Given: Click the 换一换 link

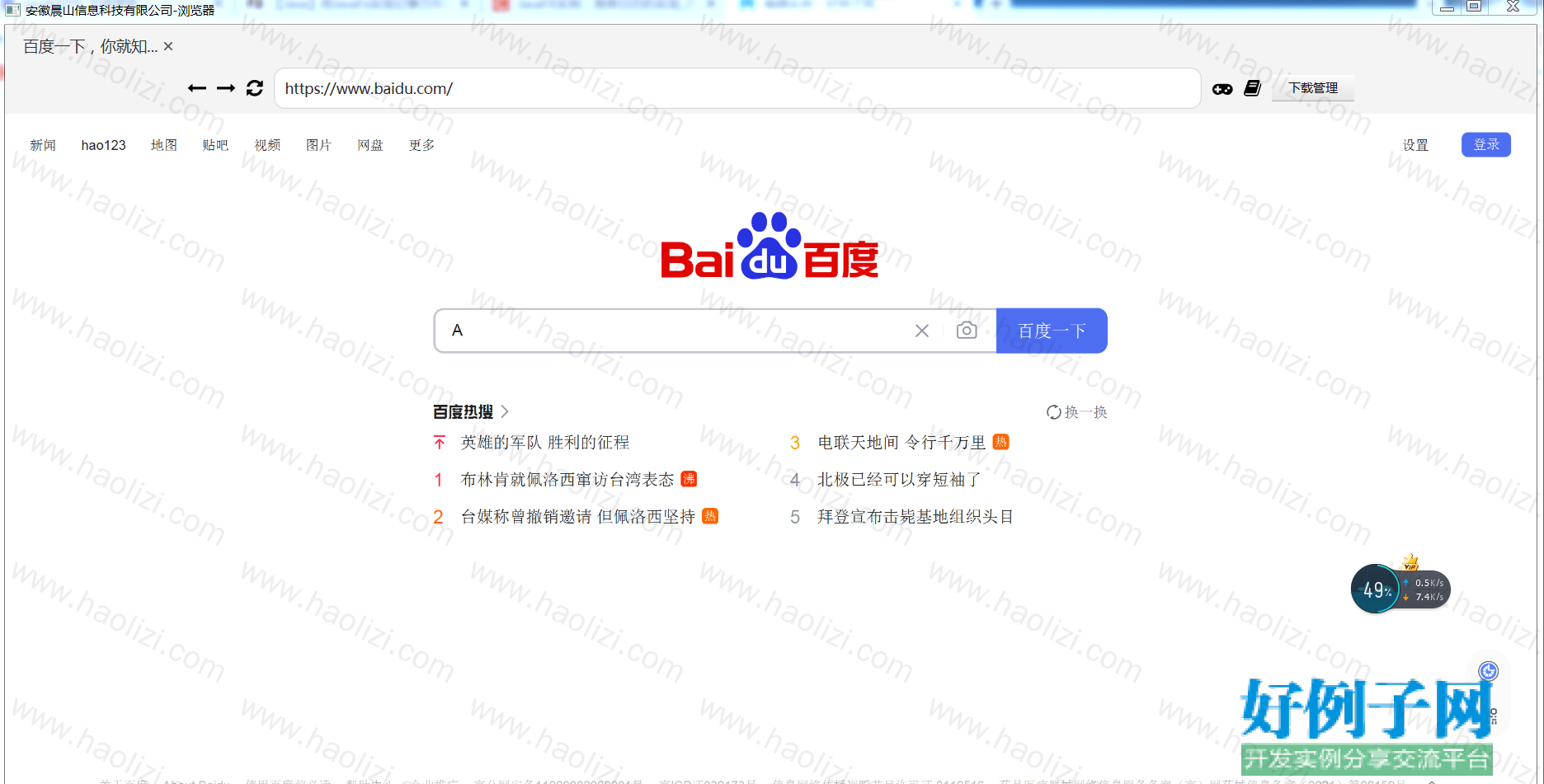Looking at the screenshot, I should 1085,412.
